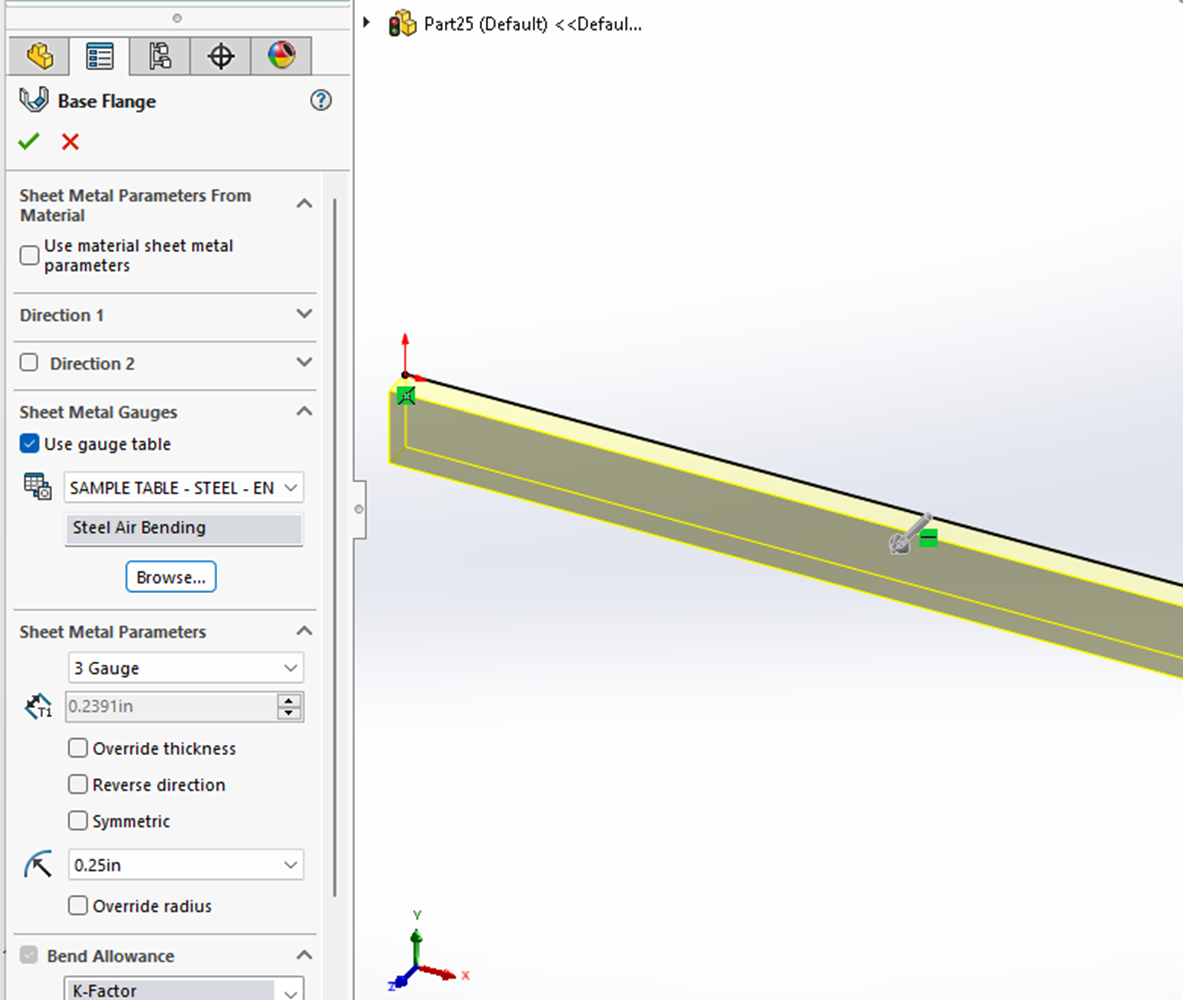Toggle the Symmetric checkbox

click(x=77, y=821)
